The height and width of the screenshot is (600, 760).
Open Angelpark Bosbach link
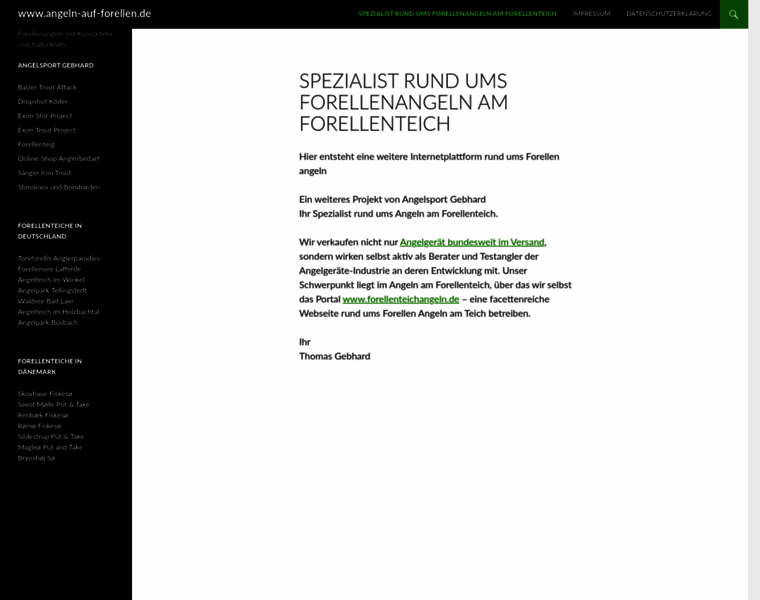(48, 322)
